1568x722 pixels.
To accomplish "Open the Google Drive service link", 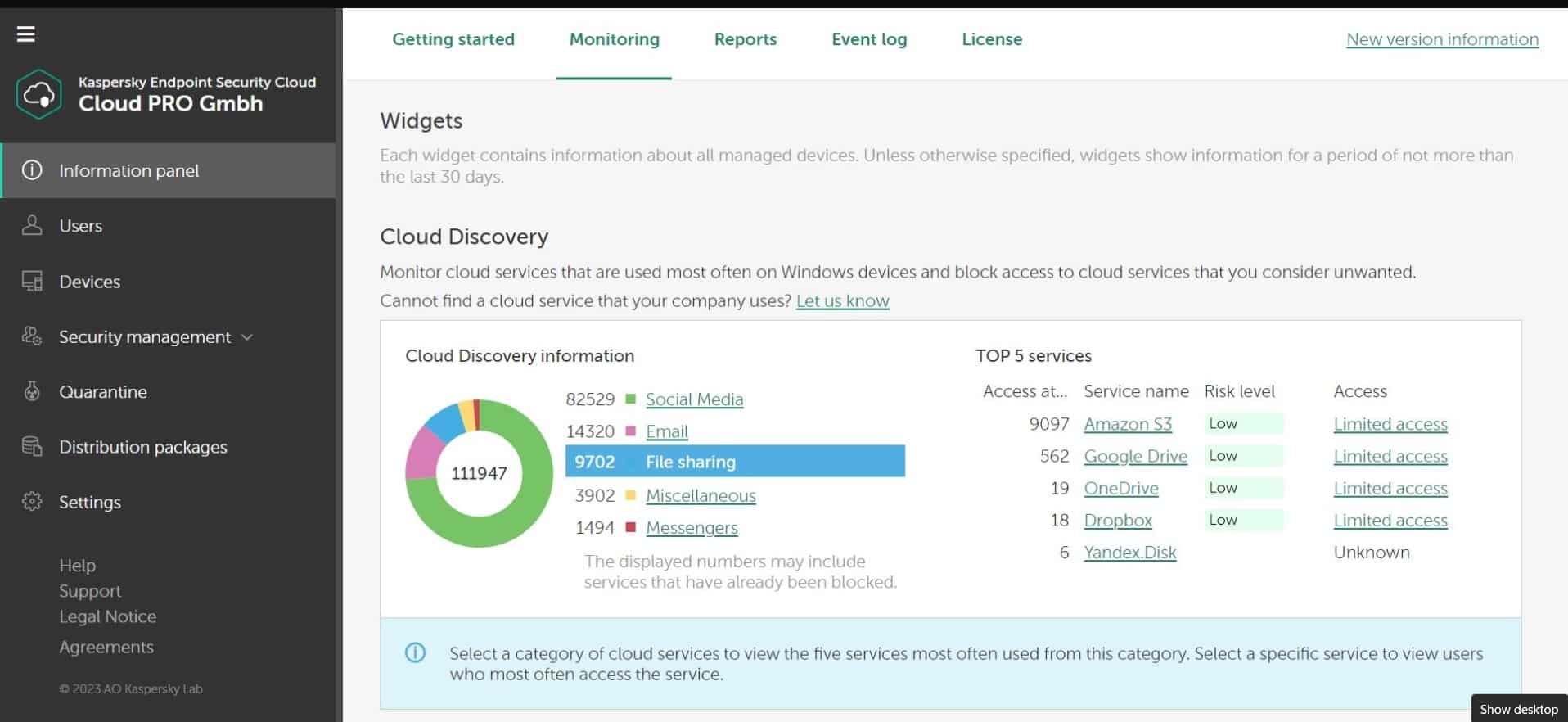I will coord(1135,456).
